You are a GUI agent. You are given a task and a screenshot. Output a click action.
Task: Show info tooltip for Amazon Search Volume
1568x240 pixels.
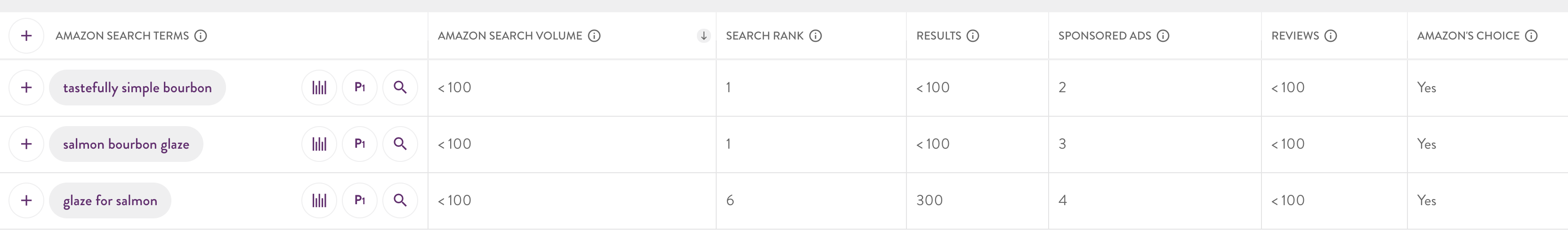tap(594, 36)
